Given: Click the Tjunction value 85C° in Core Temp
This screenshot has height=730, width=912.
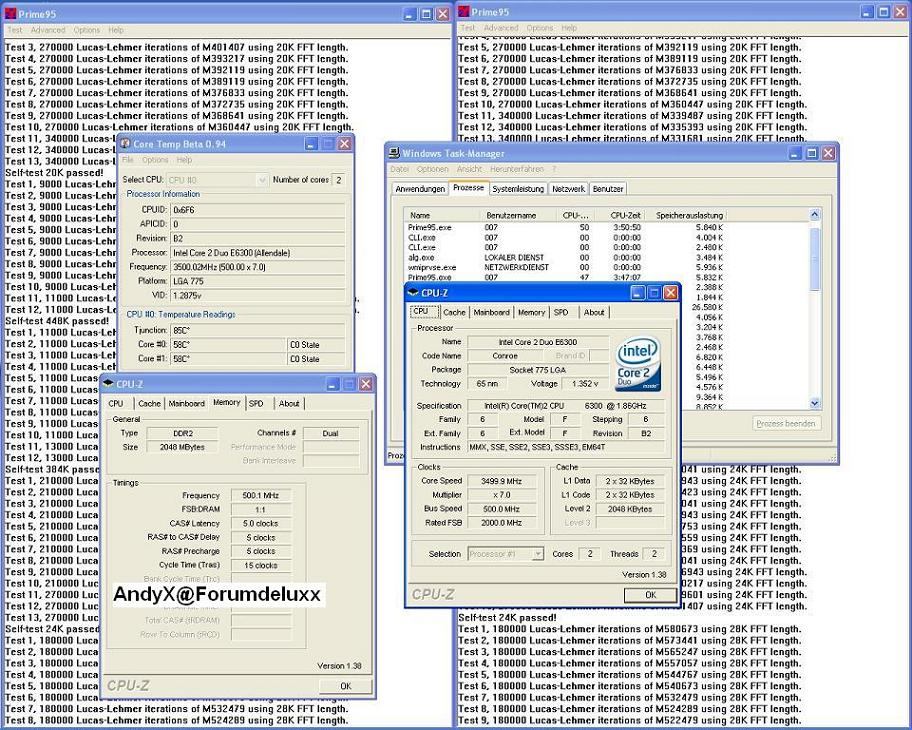Looking at the screenshot, I should pos(257,330).
